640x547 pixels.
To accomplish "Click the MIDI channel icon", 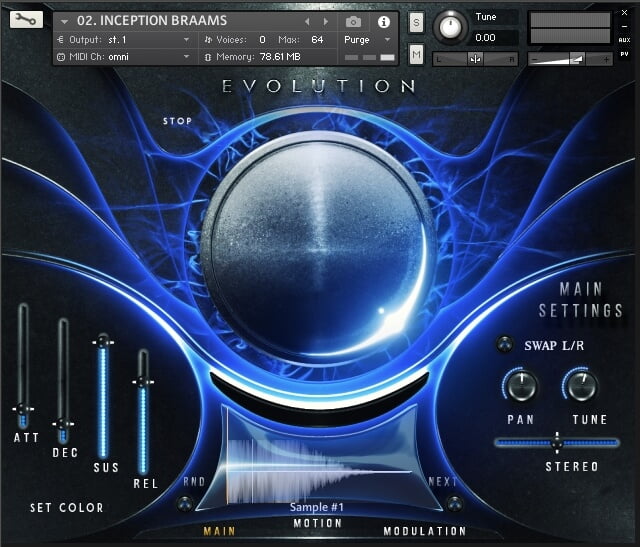I will click(61, 57).
